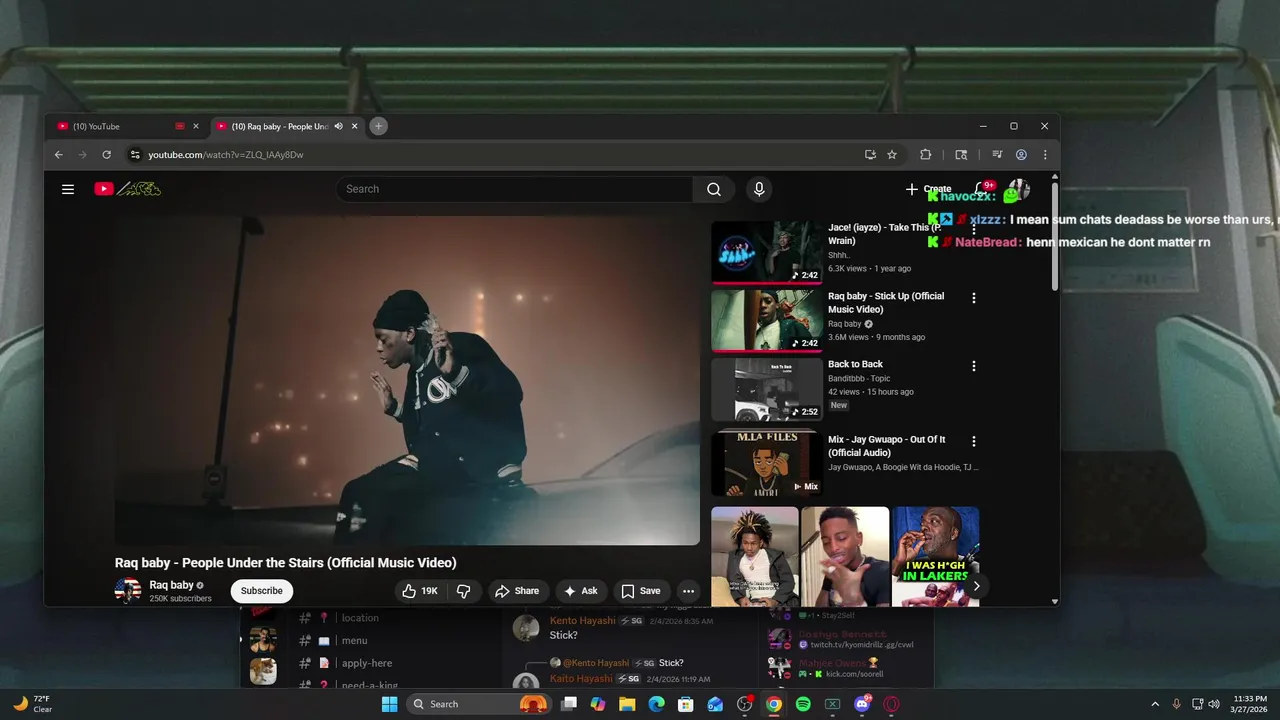Start voice search with the microphone
This screenshot has height=720, width=1280.
759,189
